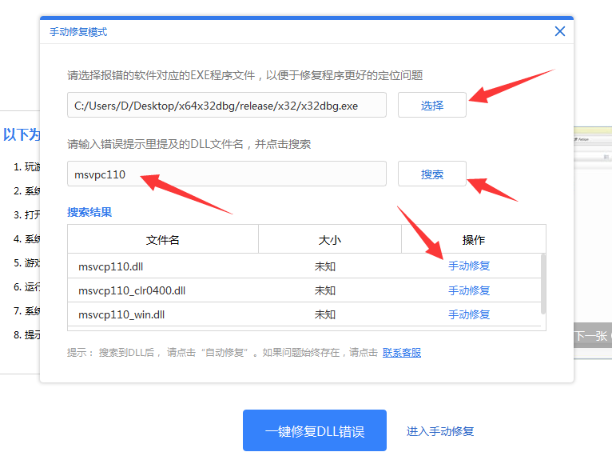612x452 pixels.
Task: Close the 手动修复模式 dialog
Action: pyautogui.click(x=560, y=31)
